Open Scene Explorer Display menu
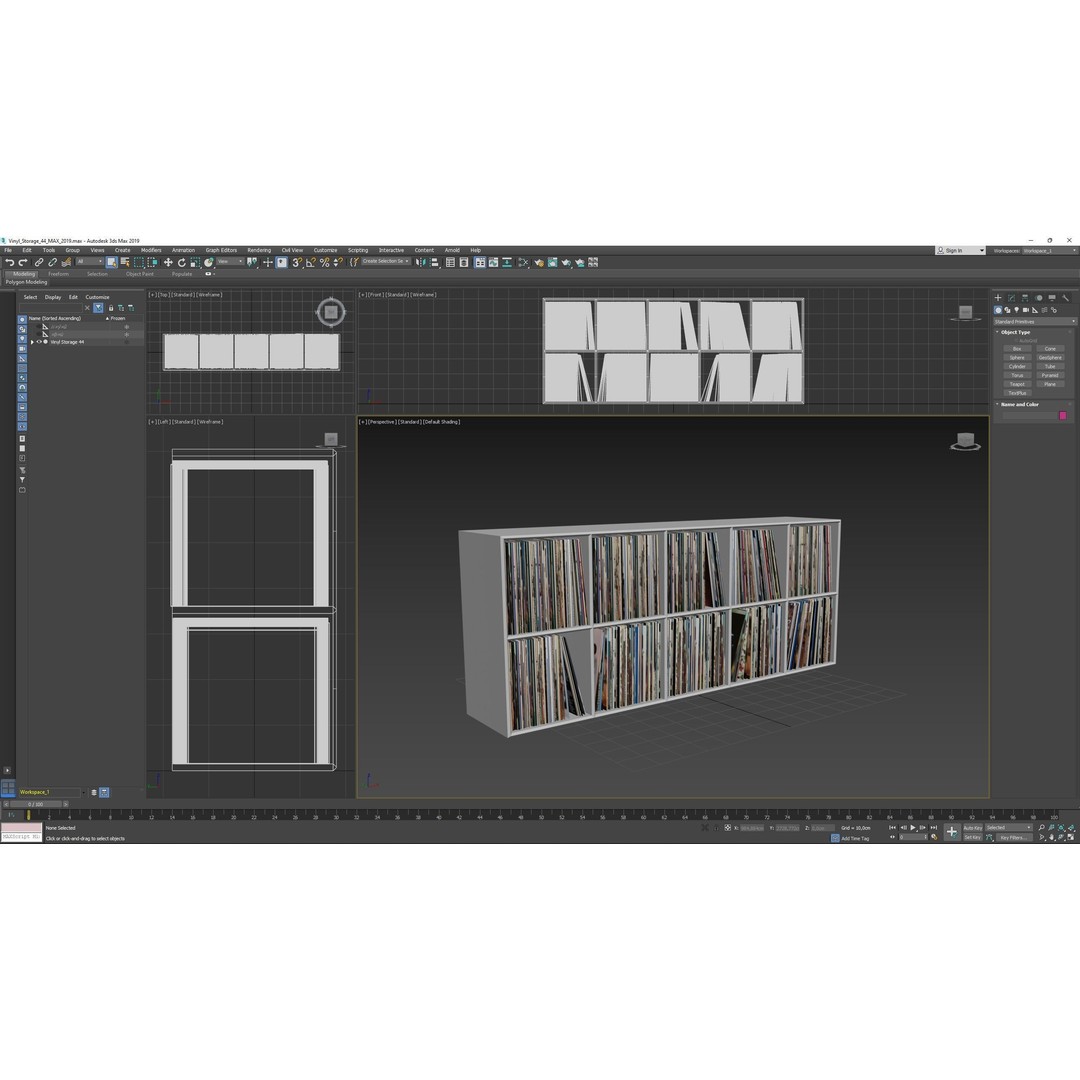1080x1080 pixels. [x=53, y=298]
